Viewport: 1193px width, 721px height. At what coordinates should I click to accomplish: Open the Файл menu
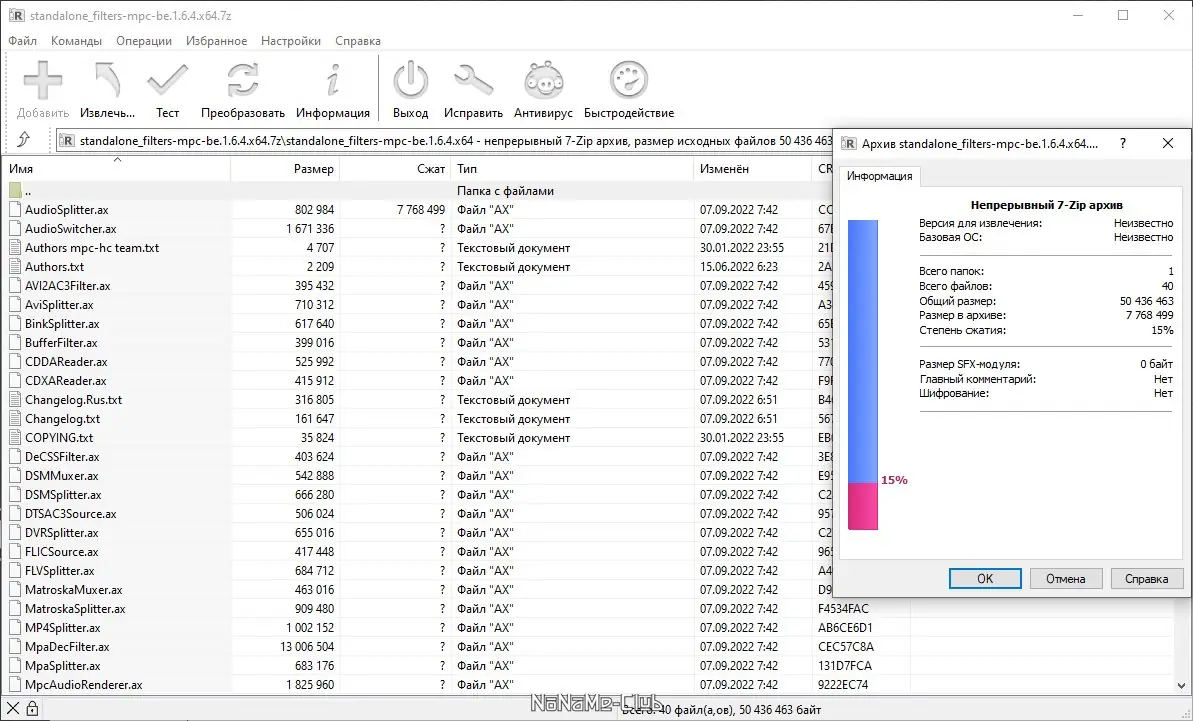(23, 41)
